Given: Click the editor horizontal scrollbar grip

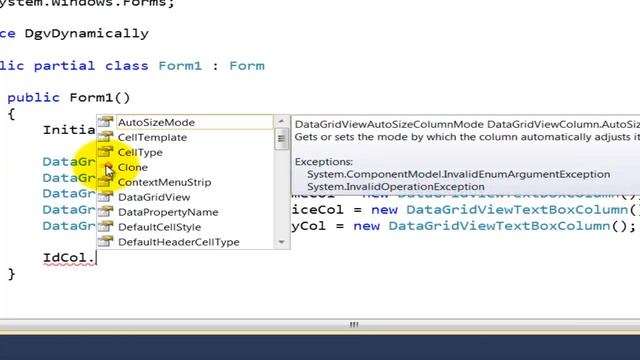Looking at the screenshot, I should coord(354,324).
